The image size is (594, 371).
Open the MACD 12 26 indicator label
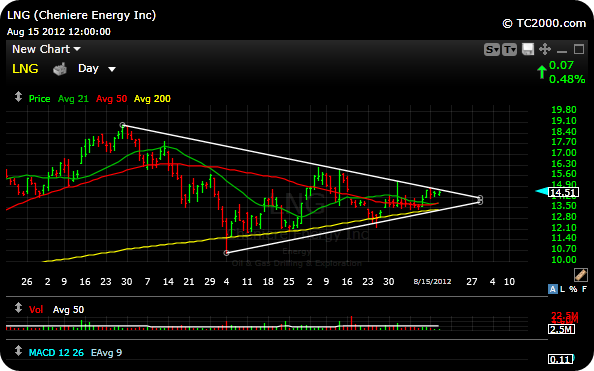tap(56, 352)
